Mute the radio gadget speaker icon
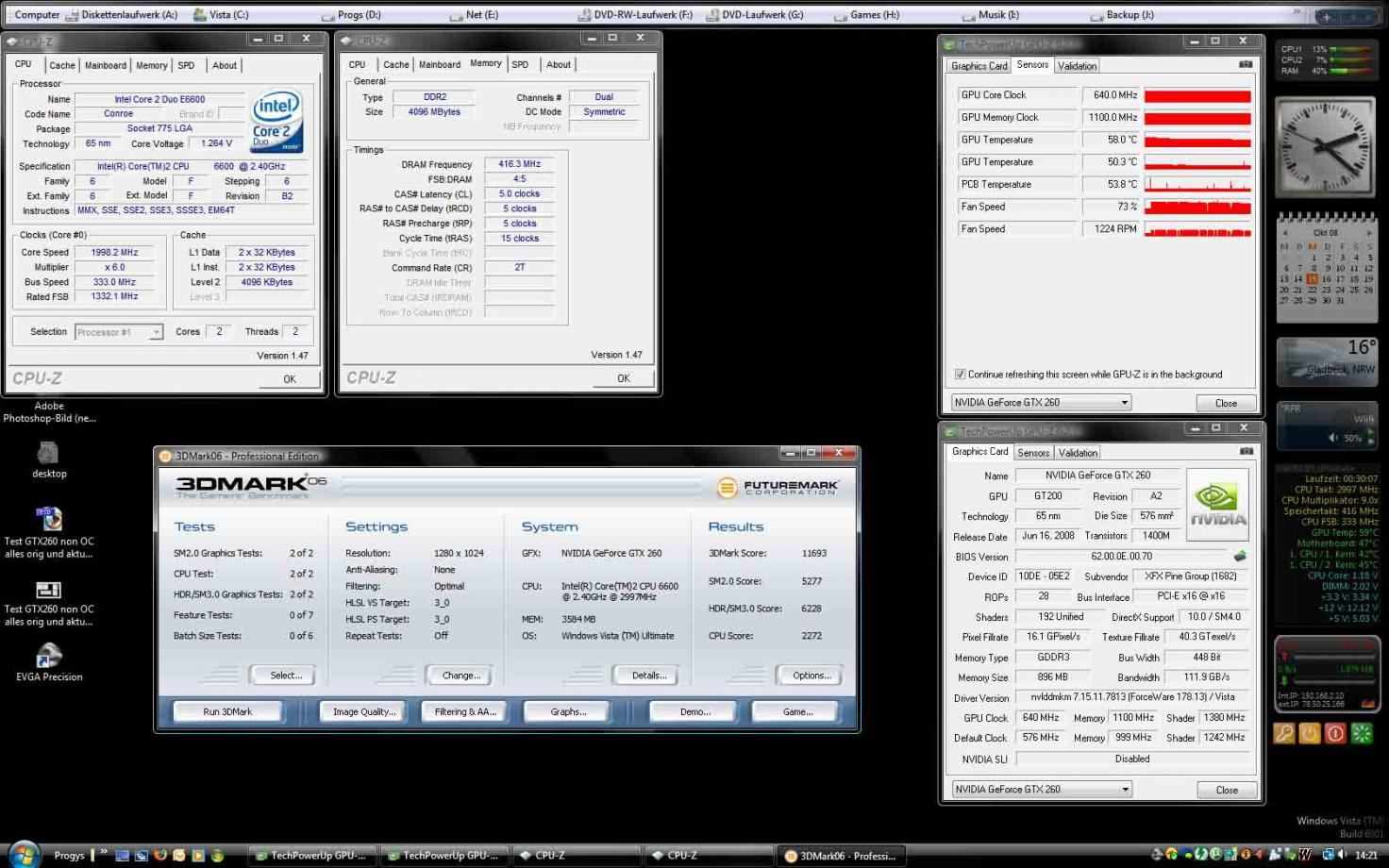Image resolution: width=1389 pixels, height=868 pixels. pos(1333,437)
